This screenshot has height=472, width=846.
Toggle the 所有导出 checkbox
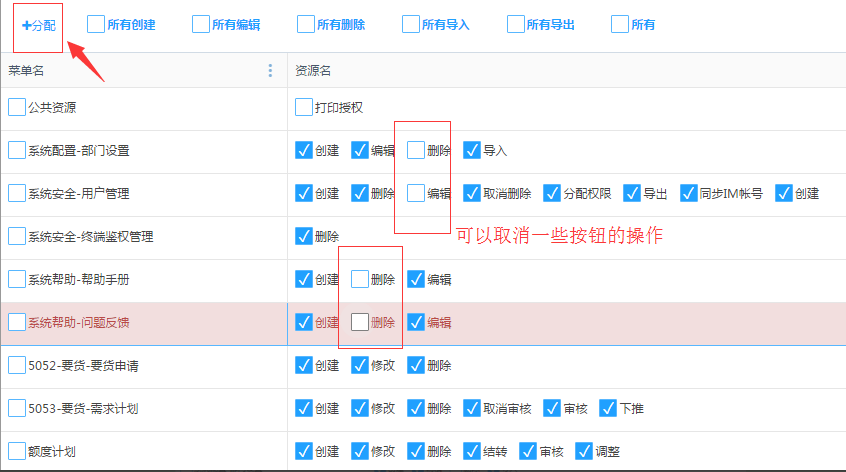pos(516,25)
